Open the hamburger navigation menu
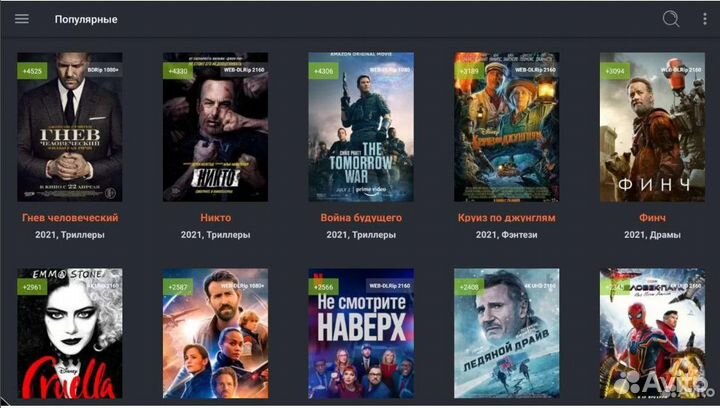720x408 pixels. click(22, 19)
